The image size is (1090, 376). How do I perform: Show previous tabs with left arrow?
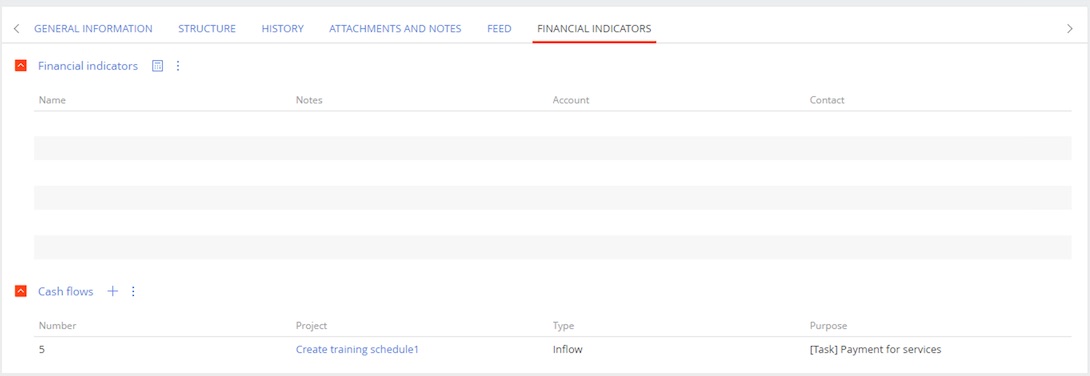click(x=17, y=28)
